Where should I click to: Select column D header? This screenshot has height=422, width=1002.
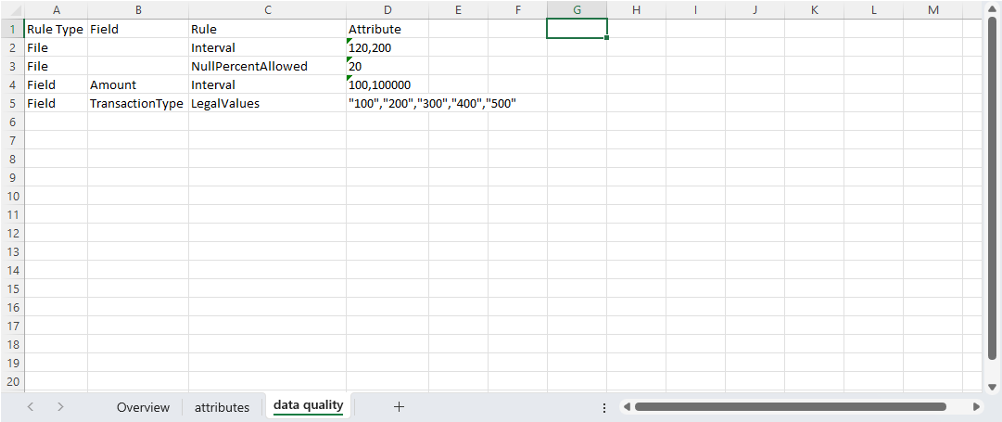coord(387,10)
